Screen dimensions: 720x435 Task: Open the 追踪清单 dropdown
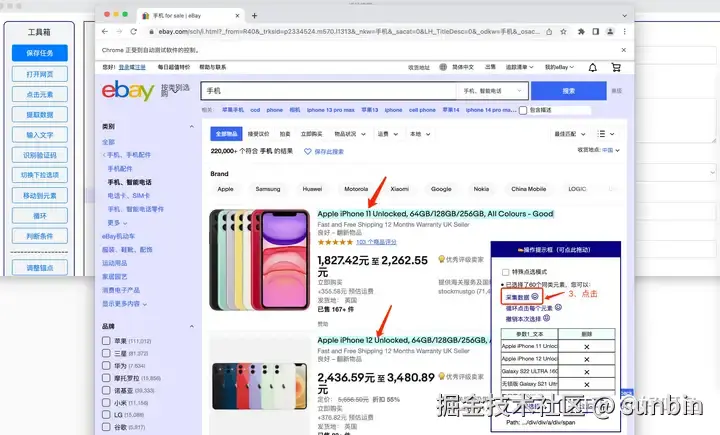coord(519,67)
